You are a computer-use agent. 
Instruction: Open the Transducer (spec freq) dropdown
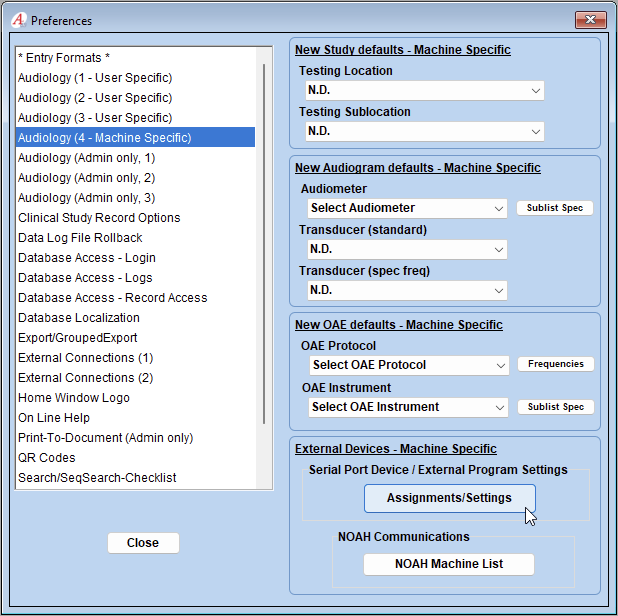(x=407, y=290)
